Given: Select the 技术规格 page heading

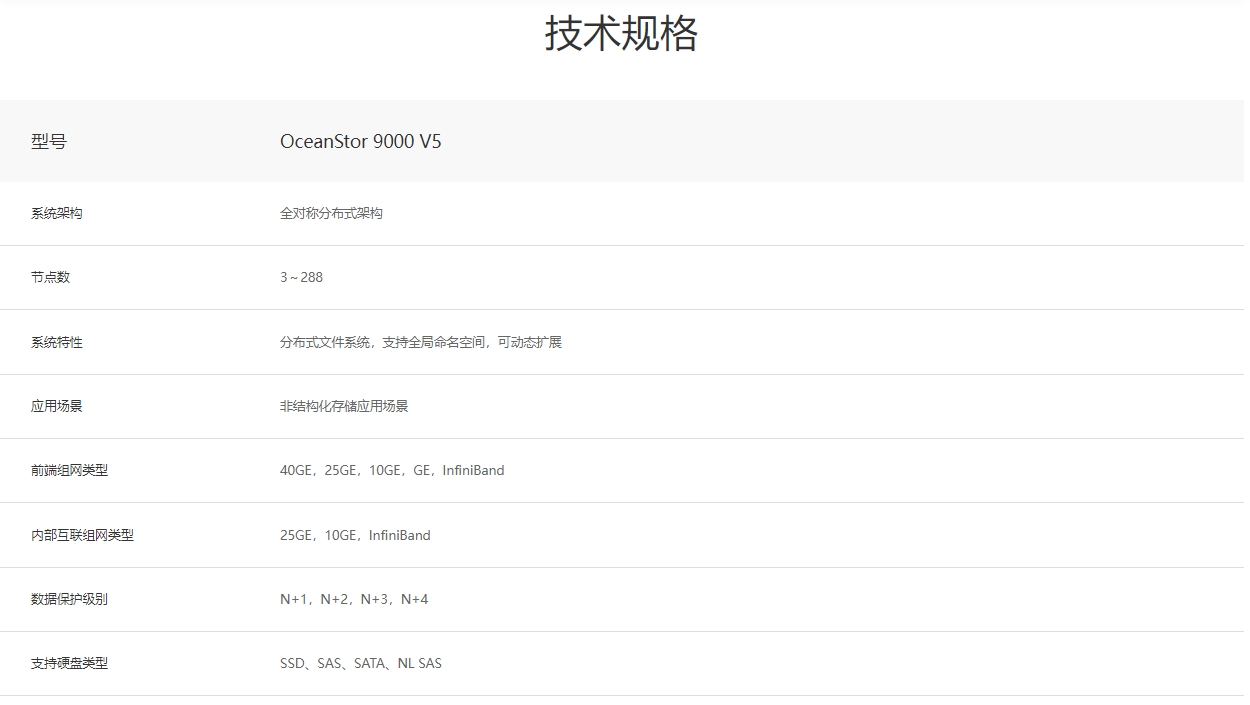Looking at the screenshot, I should tap(621, 33).
